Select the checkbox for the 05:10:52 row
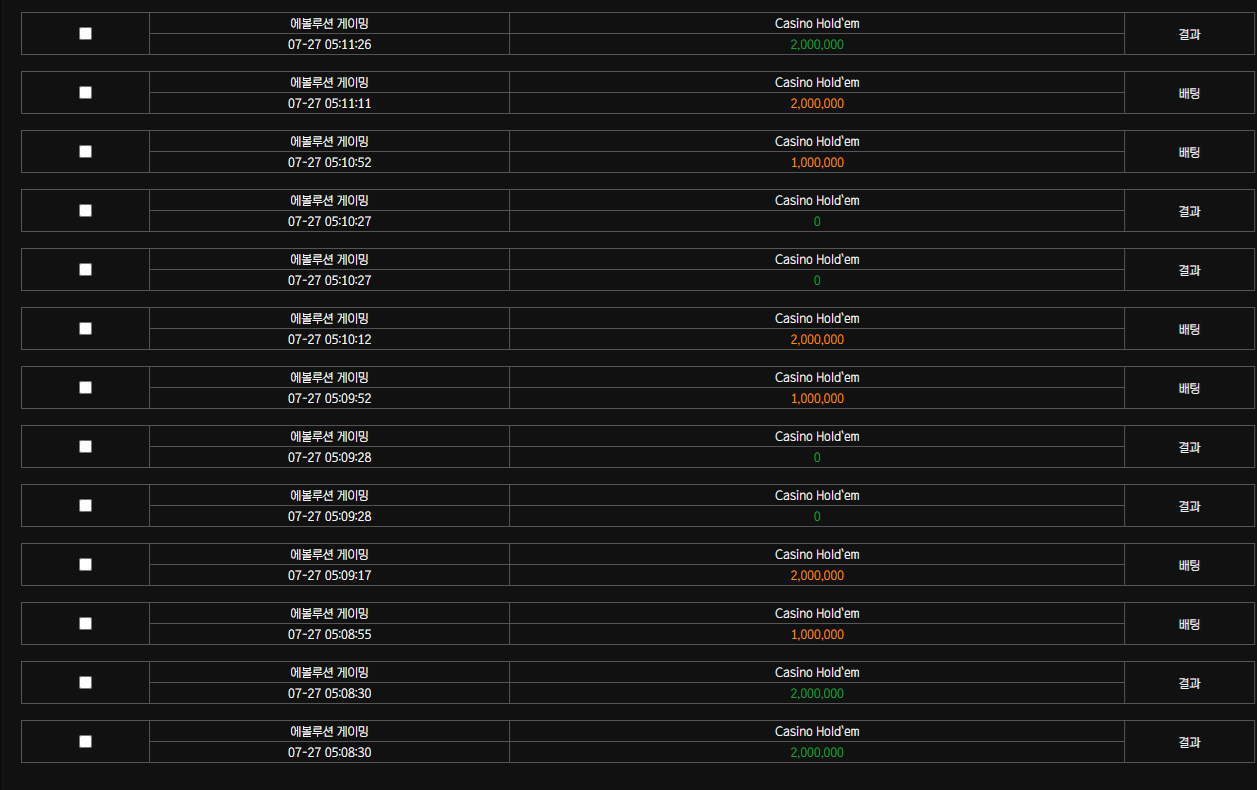Viewport: 1257px width, 790px height. point(85,151)
